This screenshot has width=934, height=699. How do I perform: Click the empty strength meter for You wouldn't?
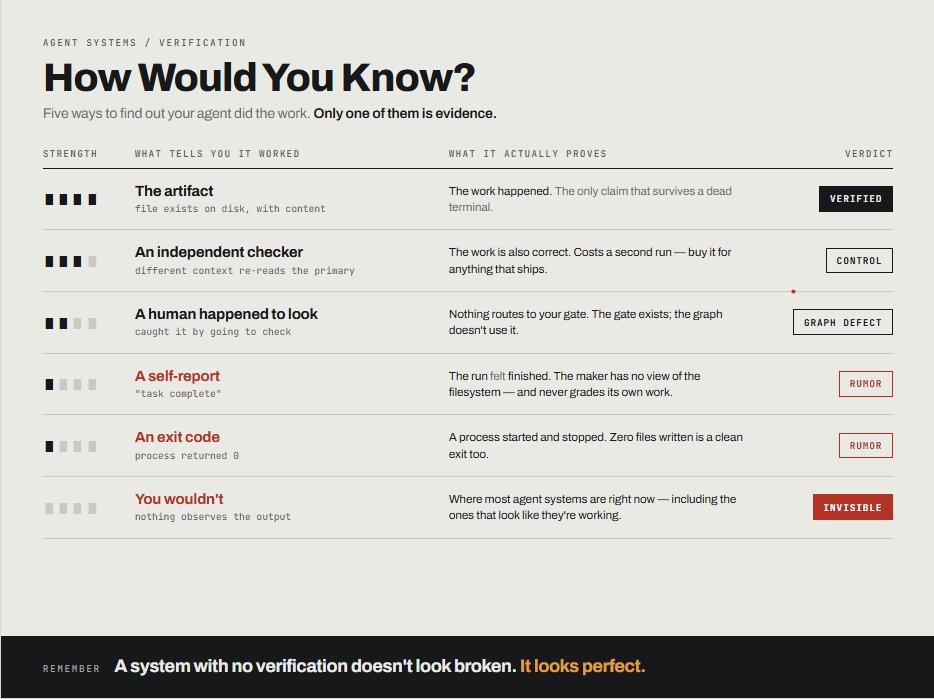pyautogui.click(x=71, y=508)
